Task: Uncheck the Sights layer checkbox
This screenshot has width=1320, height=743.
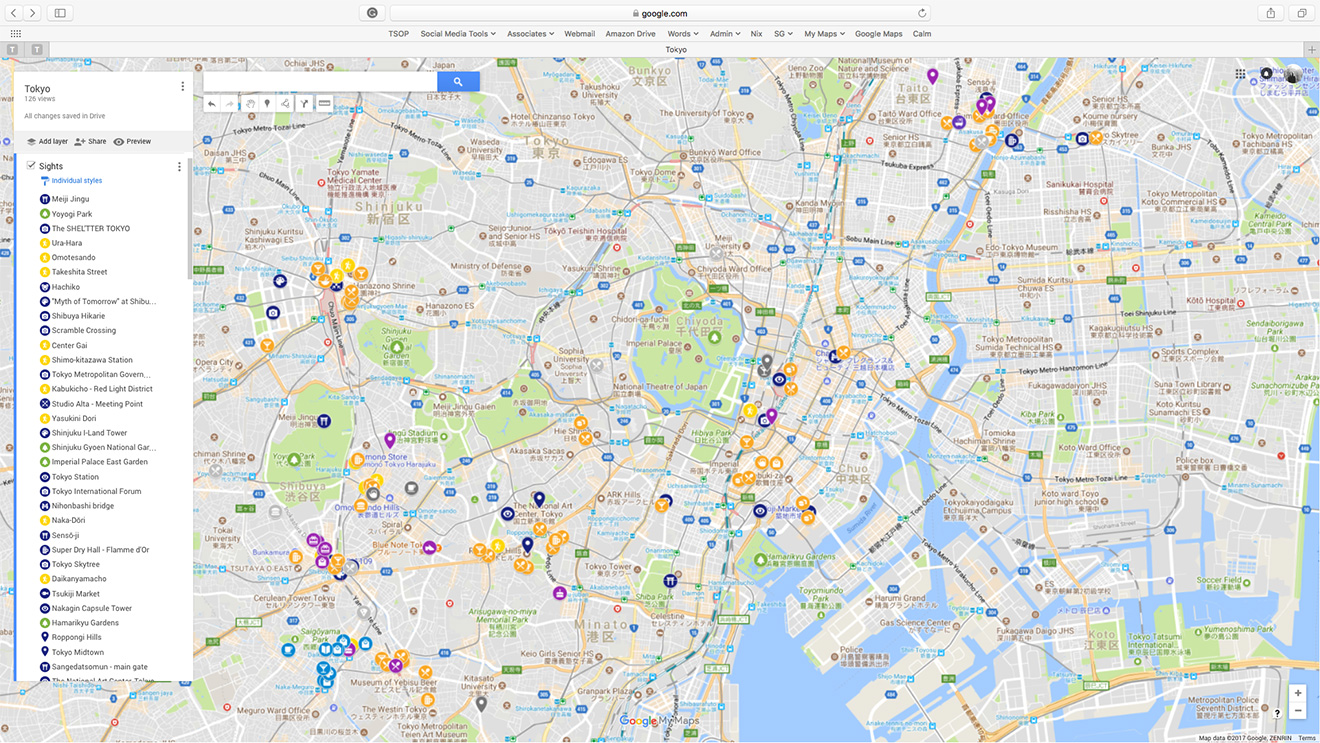Action: [31, 166]
